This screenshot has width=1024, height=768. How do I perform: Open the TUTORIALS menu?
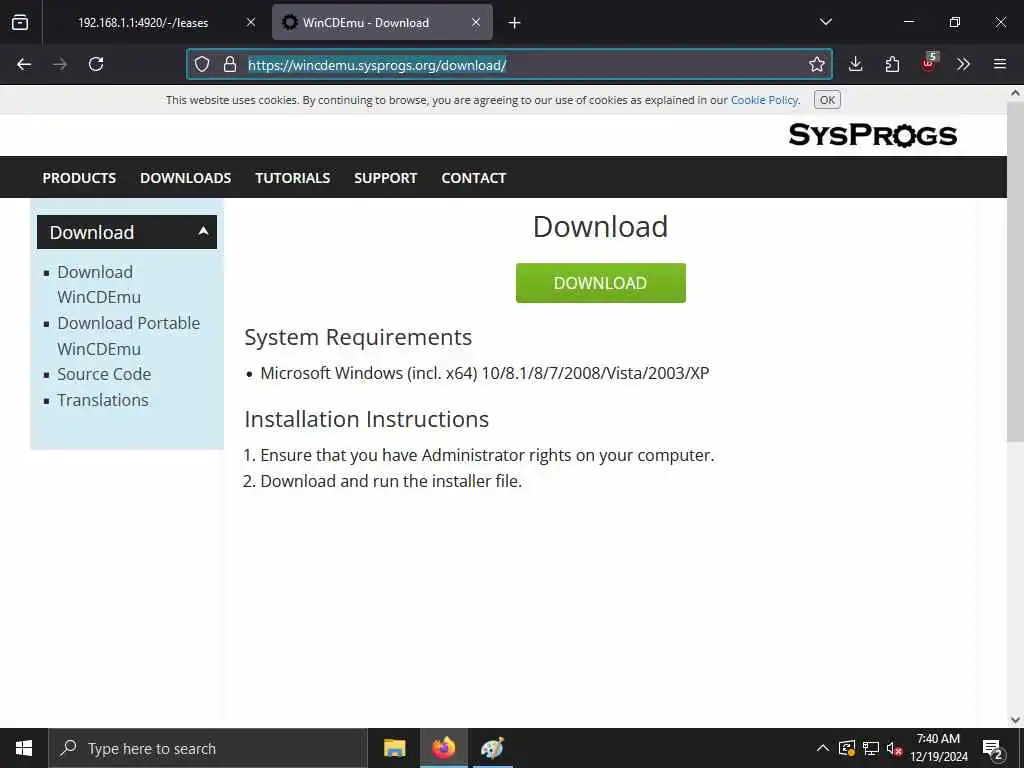293,178
